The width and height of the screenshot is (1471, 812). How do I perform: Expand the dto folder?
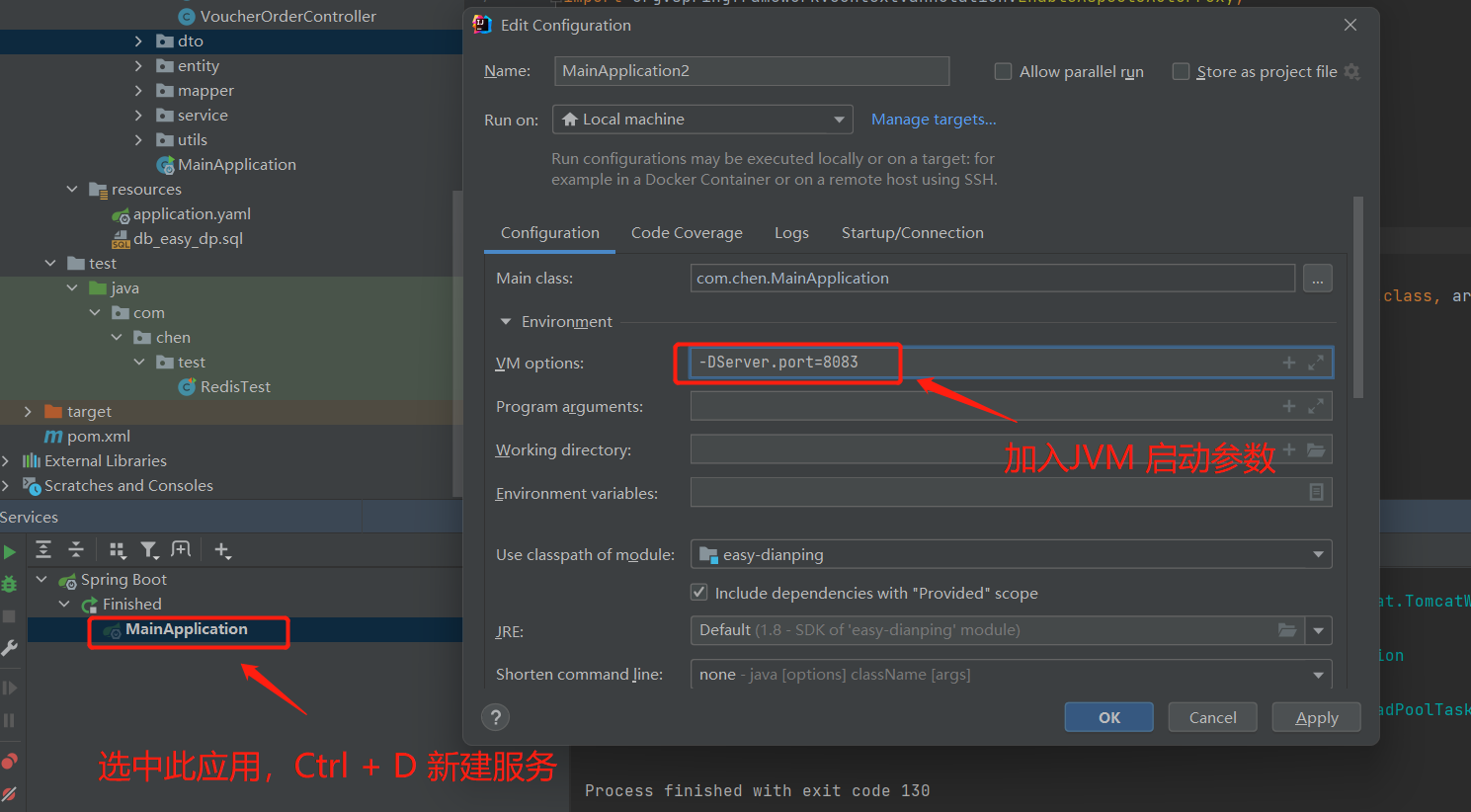[x=138, y=41]
